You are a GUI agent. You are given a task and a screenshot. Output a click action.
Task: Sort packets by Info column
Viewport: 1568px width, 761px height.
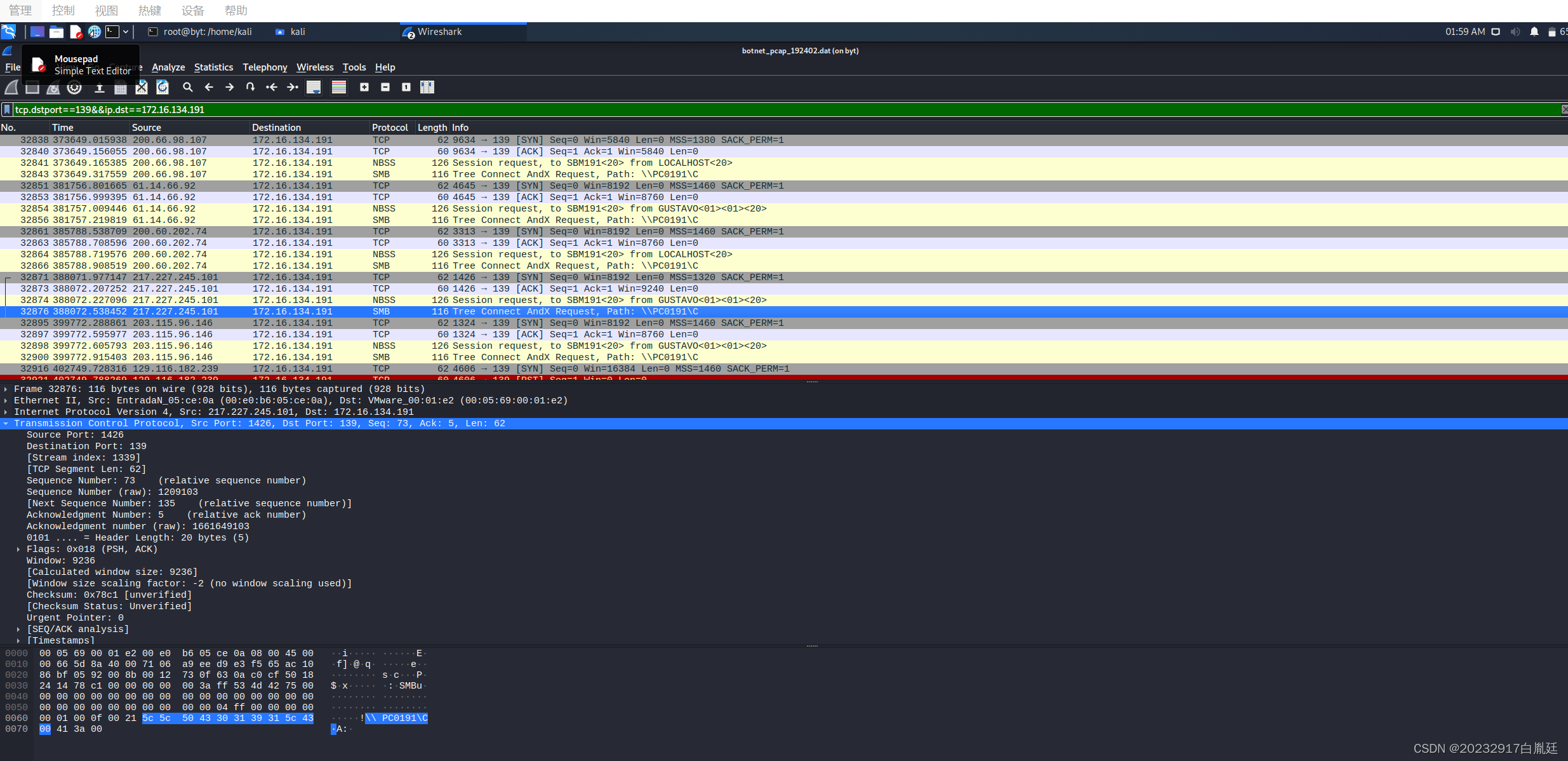(x=1008, y=128)
